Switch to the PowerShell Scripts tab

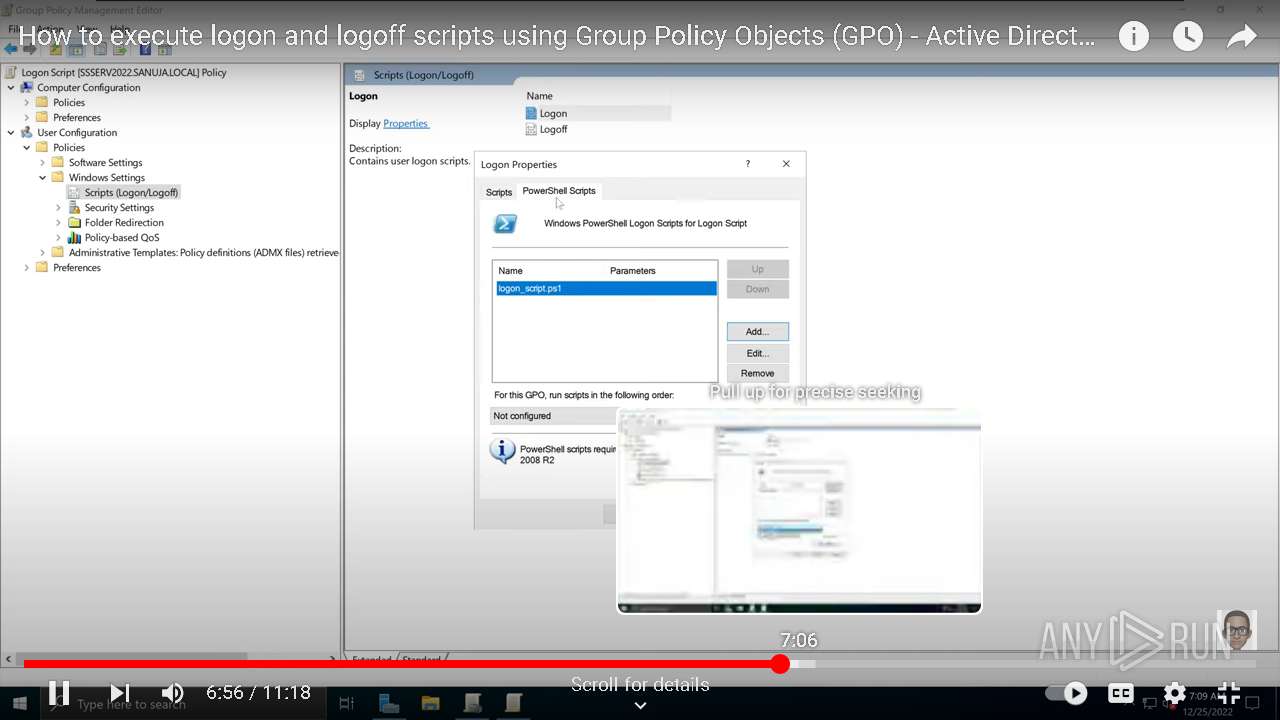(559, 190)
